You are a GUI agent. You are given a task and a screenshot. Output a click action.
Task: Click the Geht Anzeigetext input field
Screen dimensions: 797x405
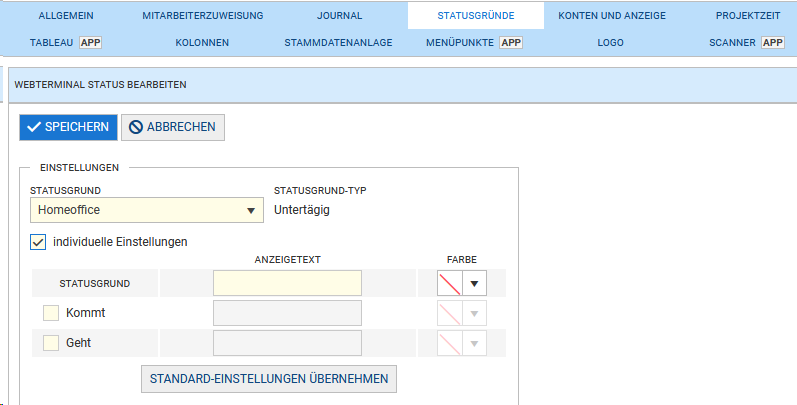[287, 343]
